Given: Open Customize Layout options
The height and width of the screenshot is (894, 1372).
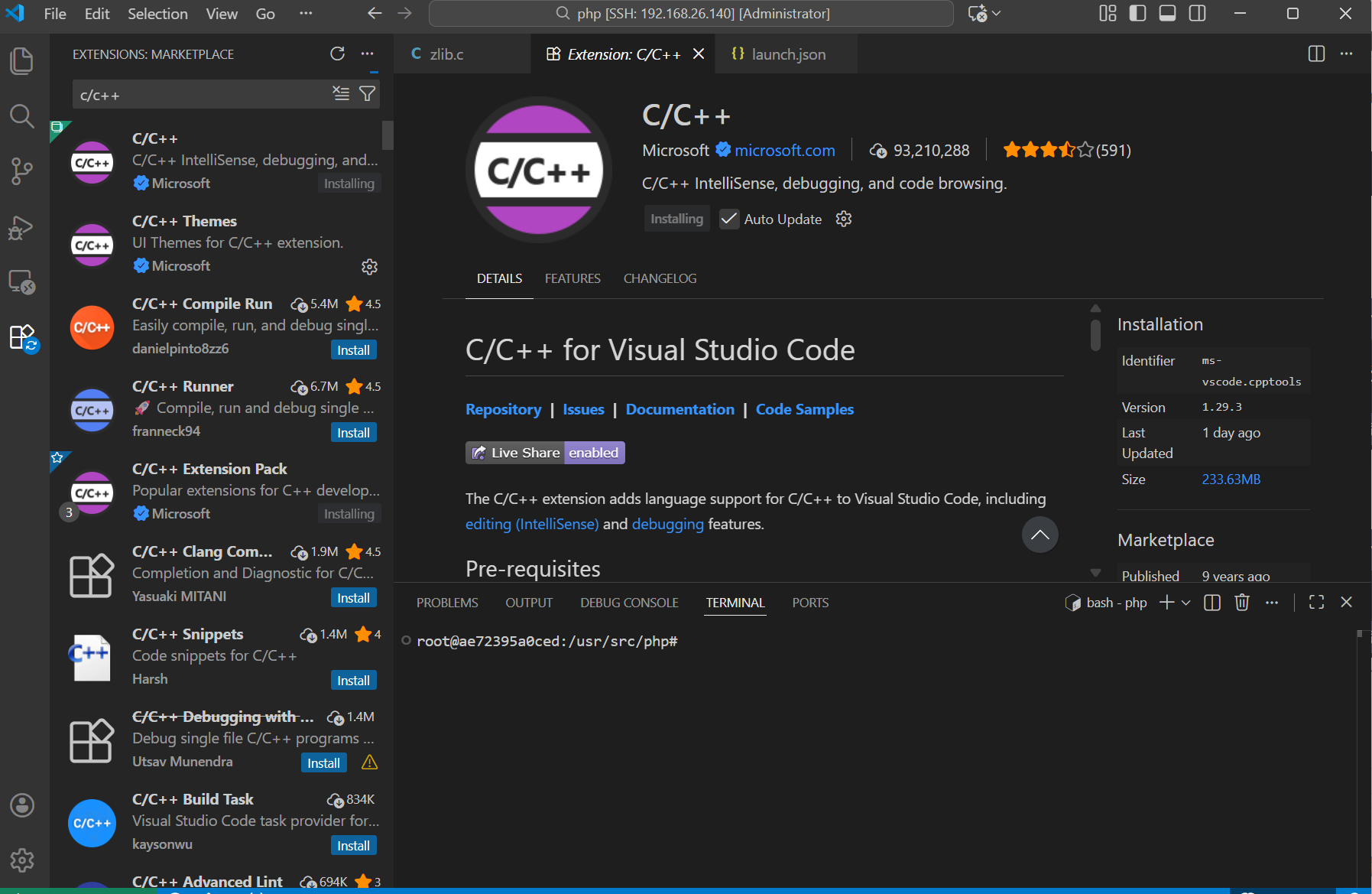Looking at the screenshot, I should click(1108, 13).
